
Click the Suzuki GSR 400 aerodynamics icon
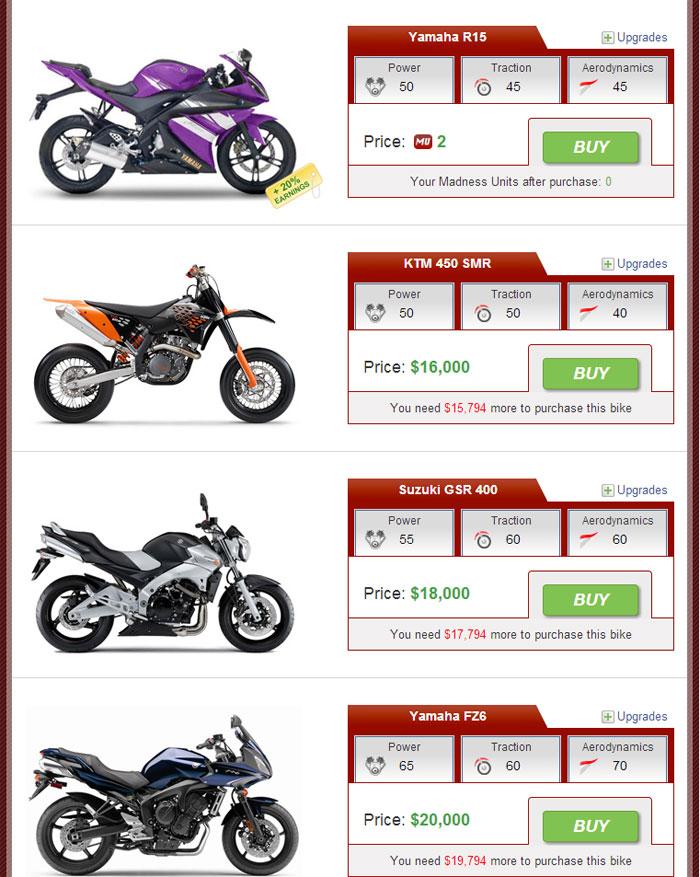(588, 539)
